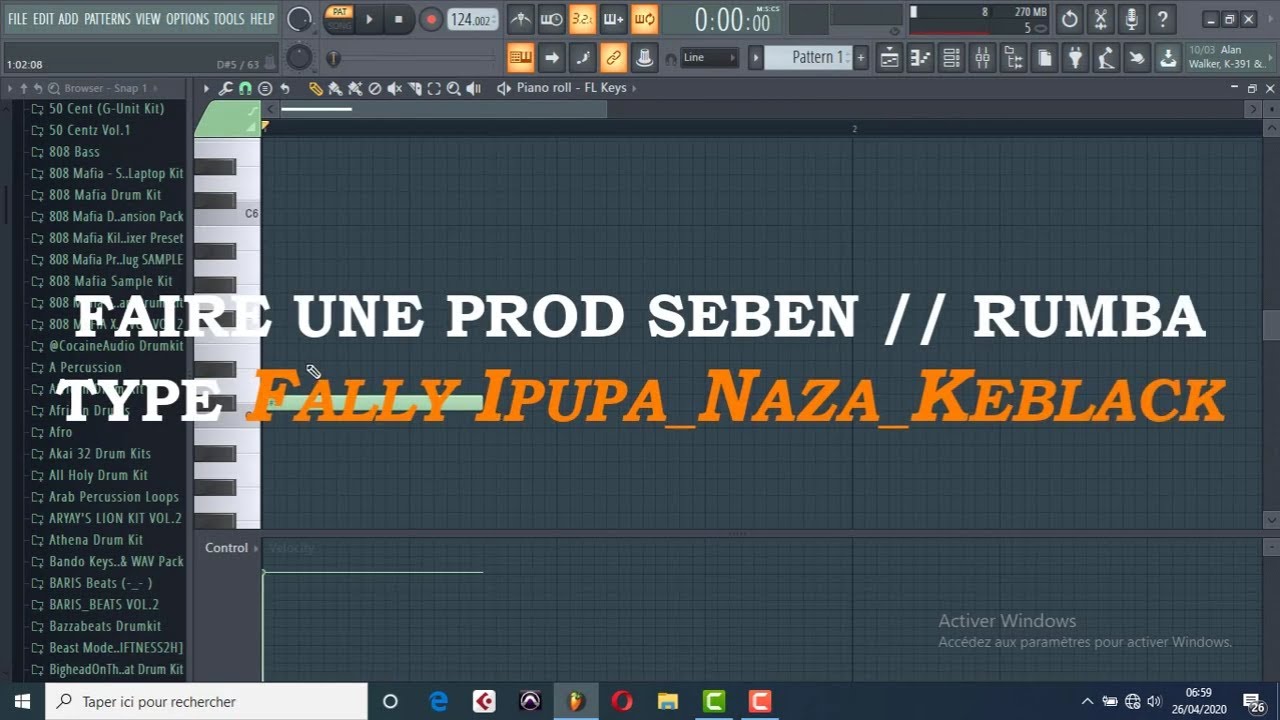Open the Pattern 1 selector
Viewport: 1280px width, 720px height.
pos(808,58)
